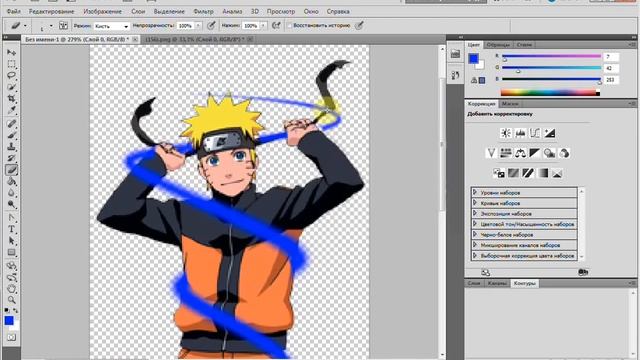Enable the Восстановить историю checkbox
This screenshot has height=360, width=640.
(x=289, y=26)
